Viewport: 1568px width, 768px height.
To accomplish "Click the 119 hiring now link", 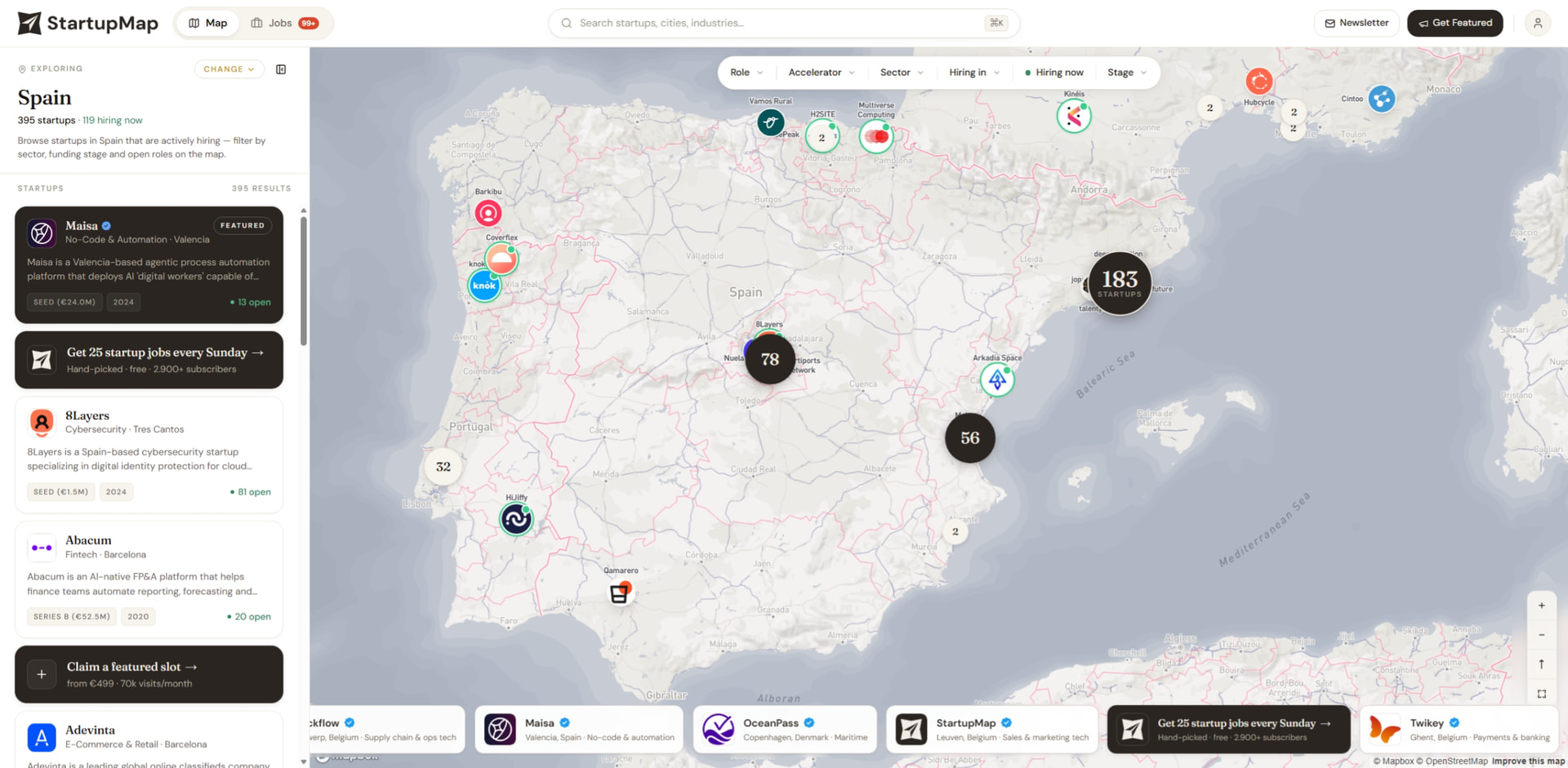I will click(113, 120).
